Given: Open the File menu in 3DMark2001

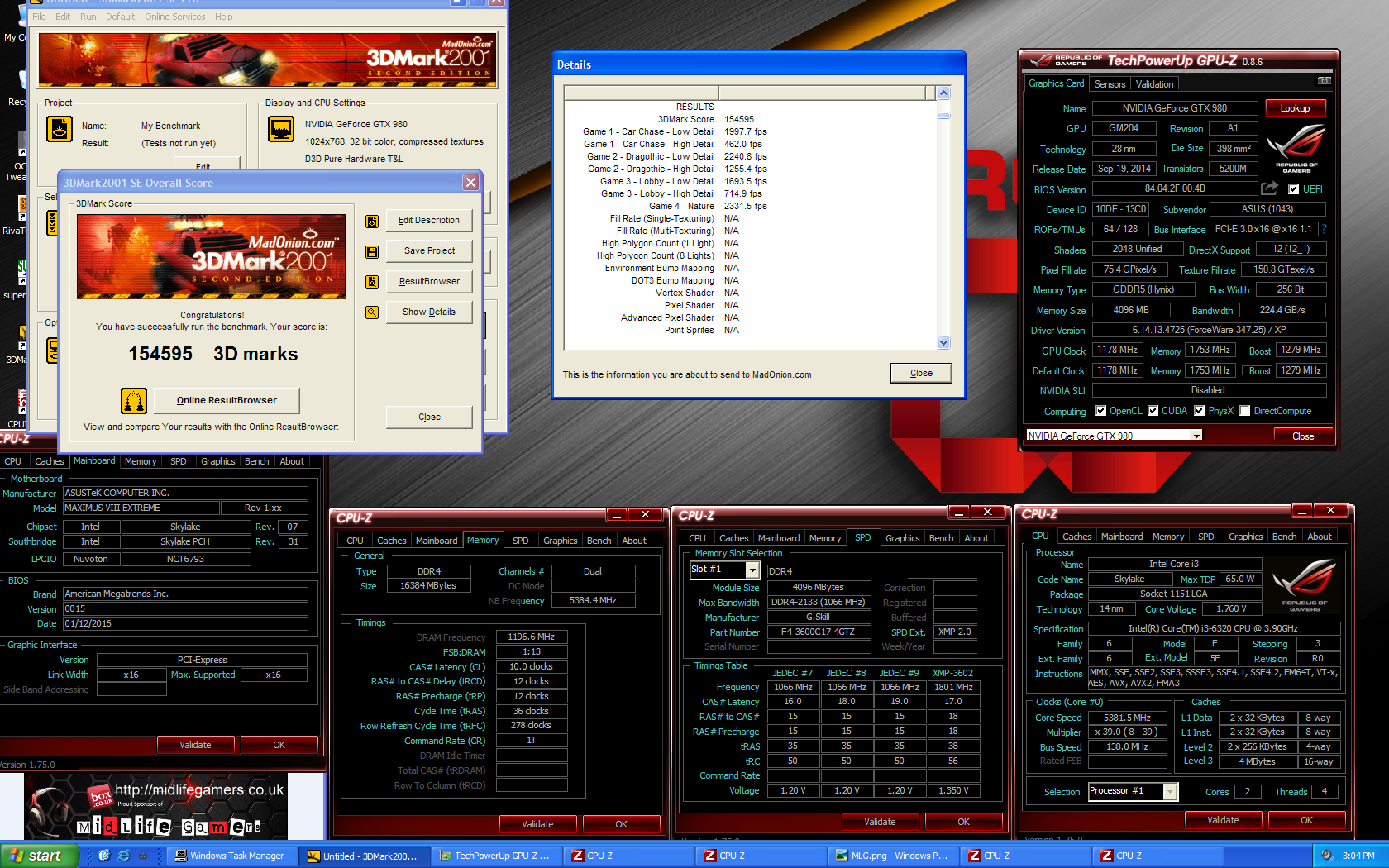Looking at the screenshot, I should pos(39,17).
